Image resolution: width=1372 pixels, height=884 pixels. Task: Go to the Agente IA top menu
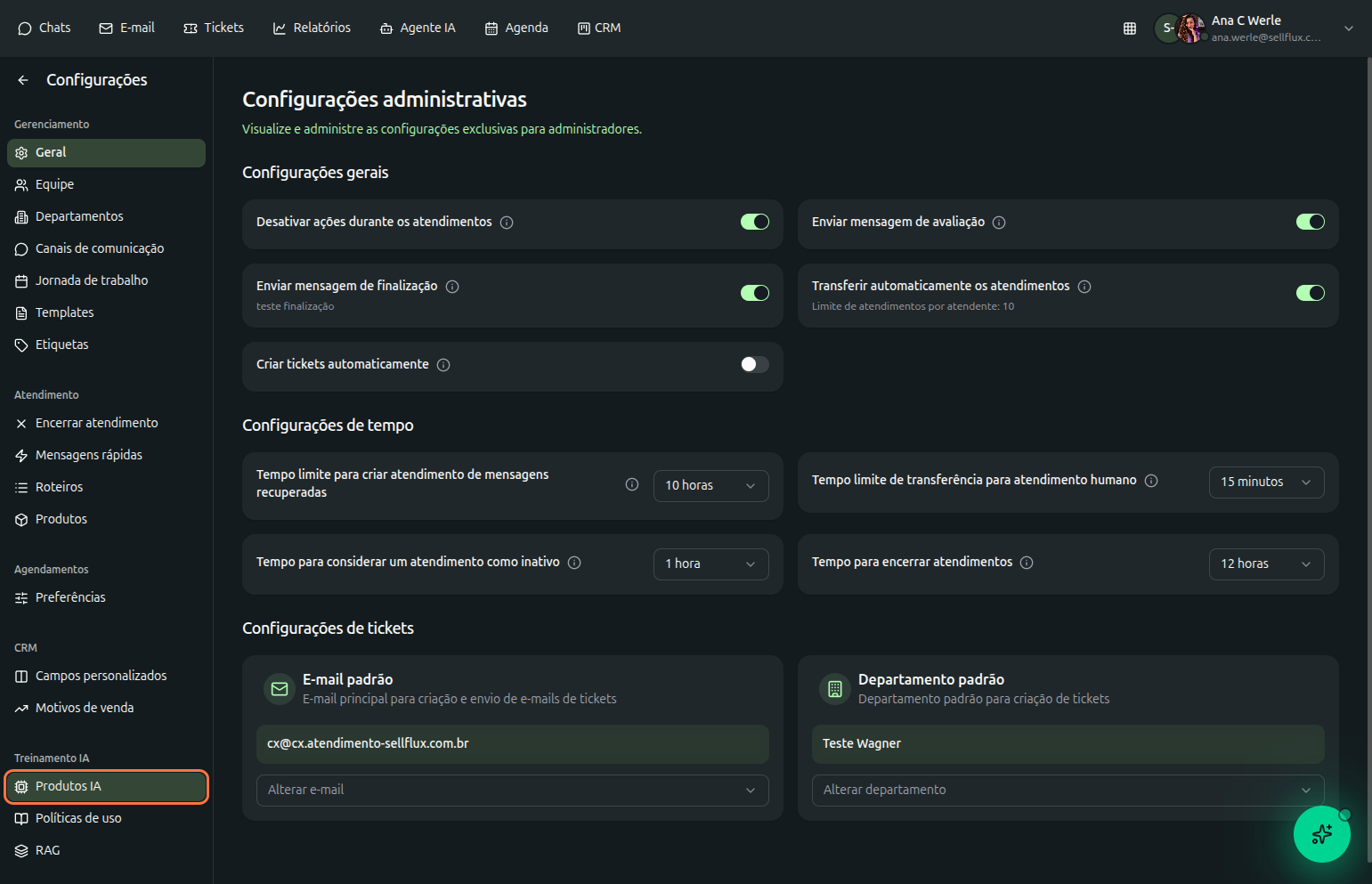click(x=418, y=28)
